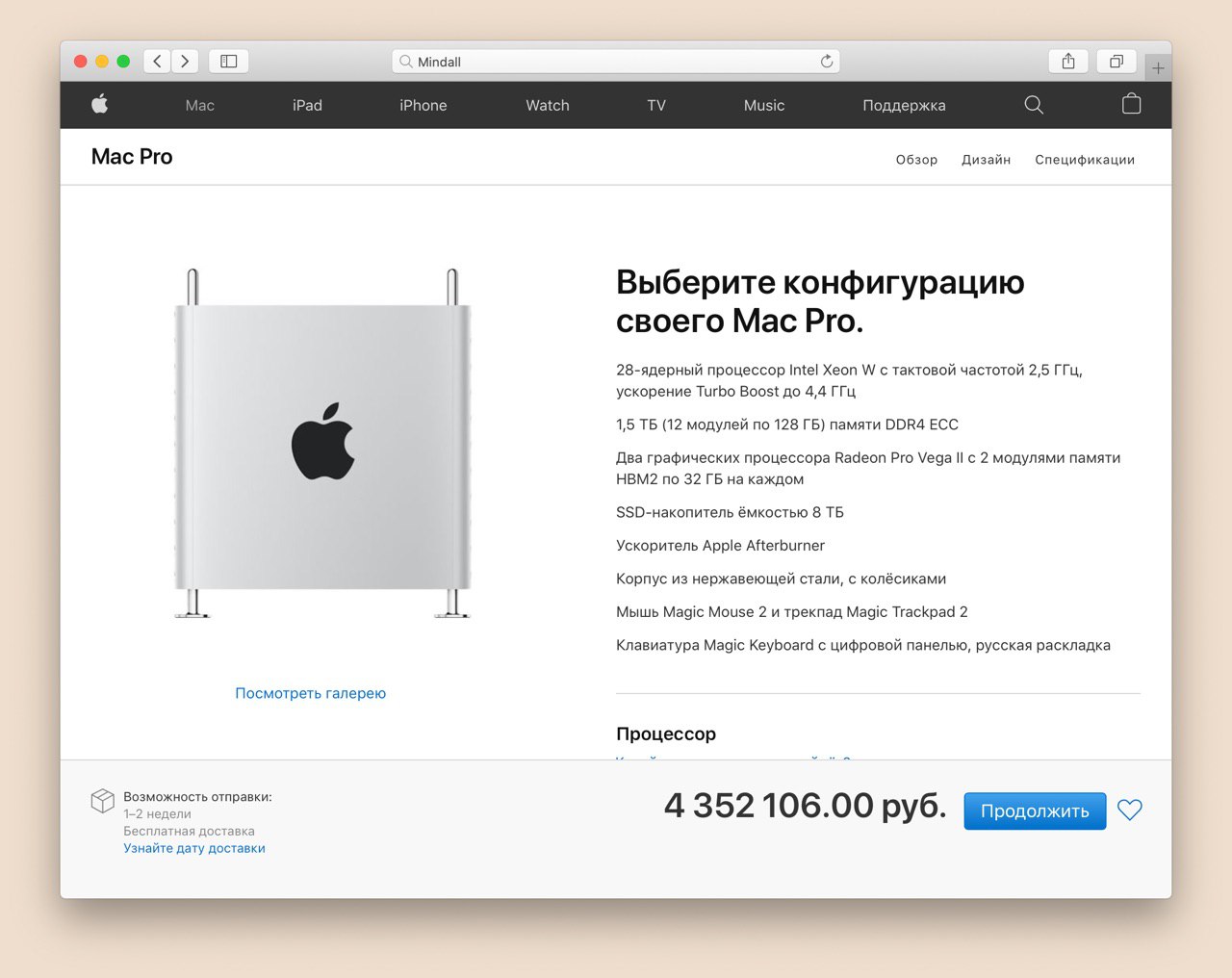Viewport: 1232px width, 978px height.
Task: Open a new tab with plus button
Action: click(x=1158, y=68)
